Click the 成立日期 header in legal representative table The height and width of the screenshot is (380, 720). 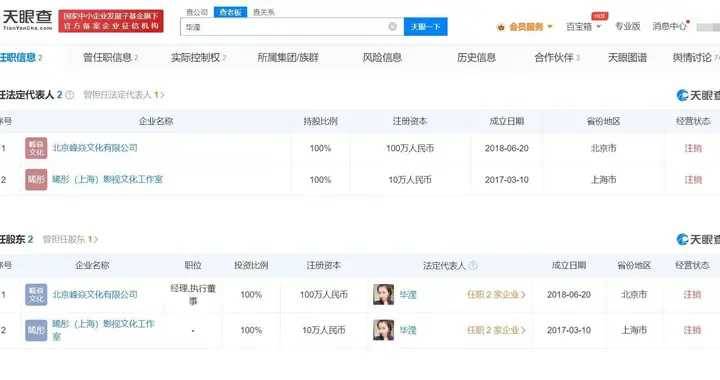pyautogui.click(x=507, y=121)
